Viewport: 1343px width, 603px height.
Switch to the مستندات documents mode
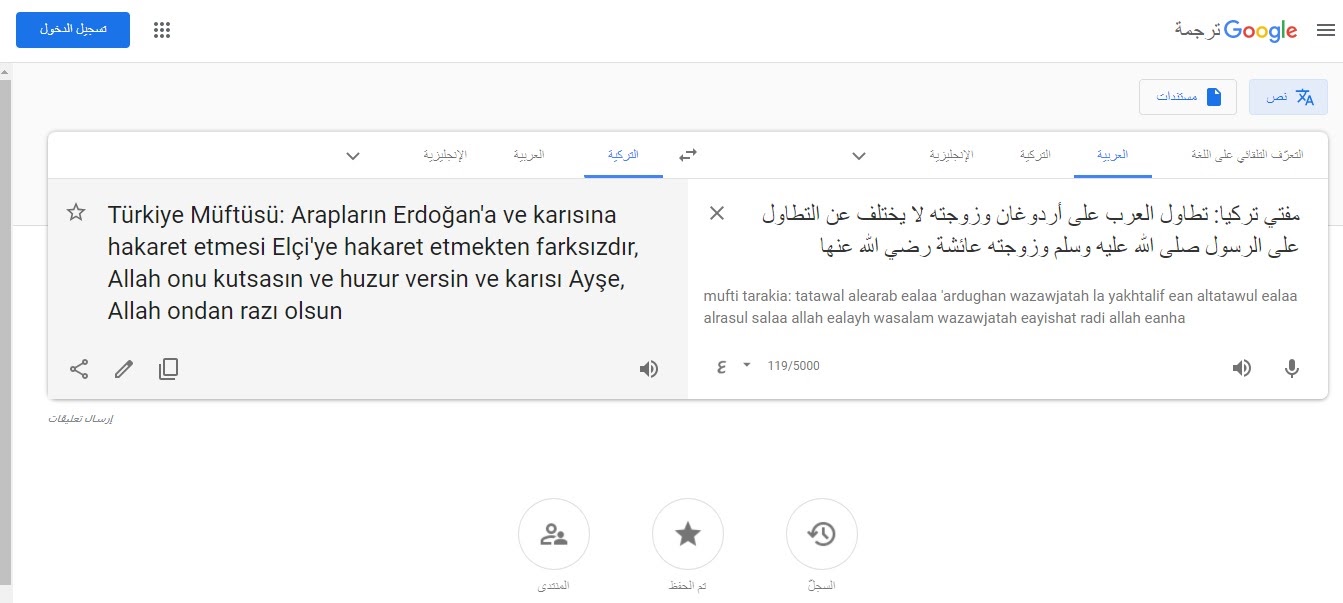coord(1188,97)
